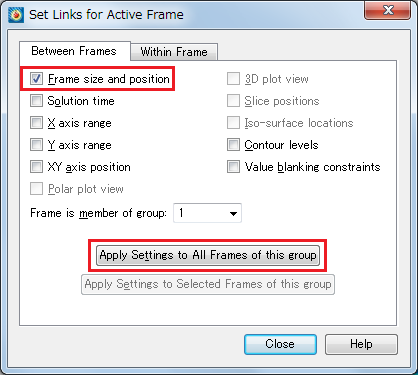Enable the Solution time checkbox
This screenshot has height=375, width=418.
click(x=36, y=101)
